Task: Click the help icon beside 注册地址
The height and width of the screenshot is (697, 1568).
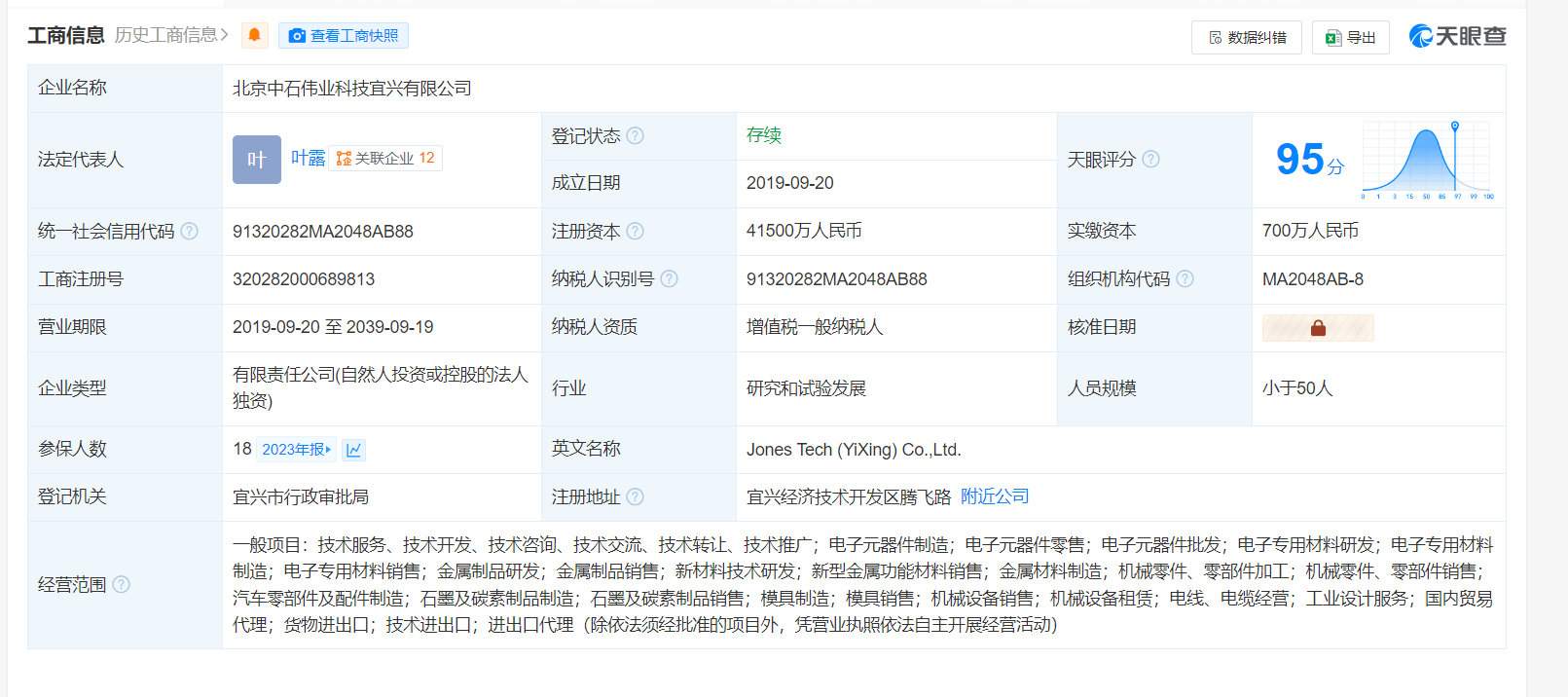Action: click(636, 496)
